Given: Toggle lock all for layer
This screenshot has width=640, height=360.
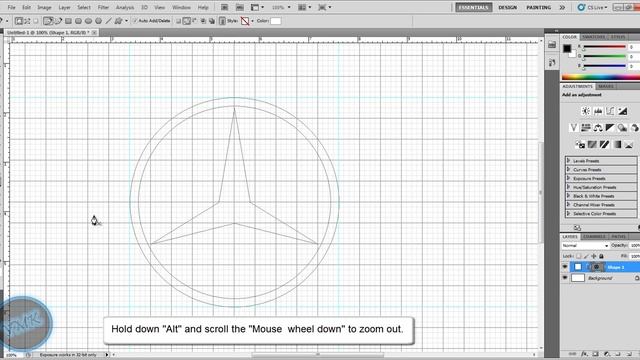Looking at the screenshot, I should coord(601,256).
